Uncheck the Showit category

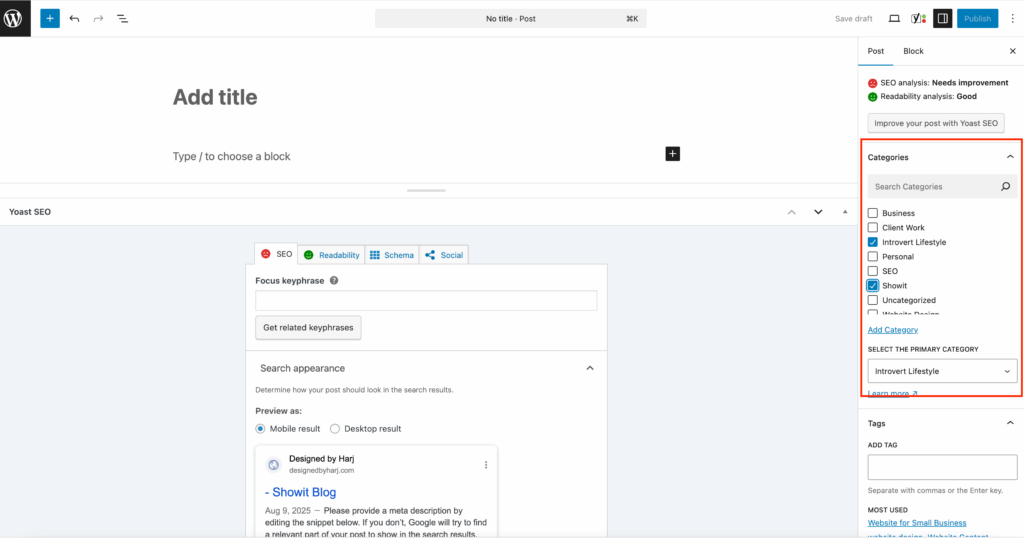pos(872,285)
